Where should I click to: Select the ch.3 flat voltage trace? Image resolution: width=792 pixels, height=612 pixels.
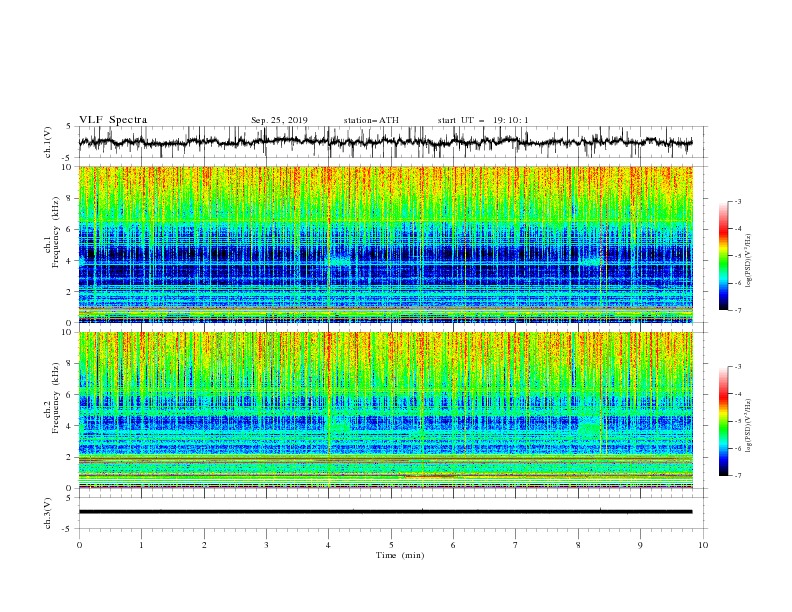point(385,512)
